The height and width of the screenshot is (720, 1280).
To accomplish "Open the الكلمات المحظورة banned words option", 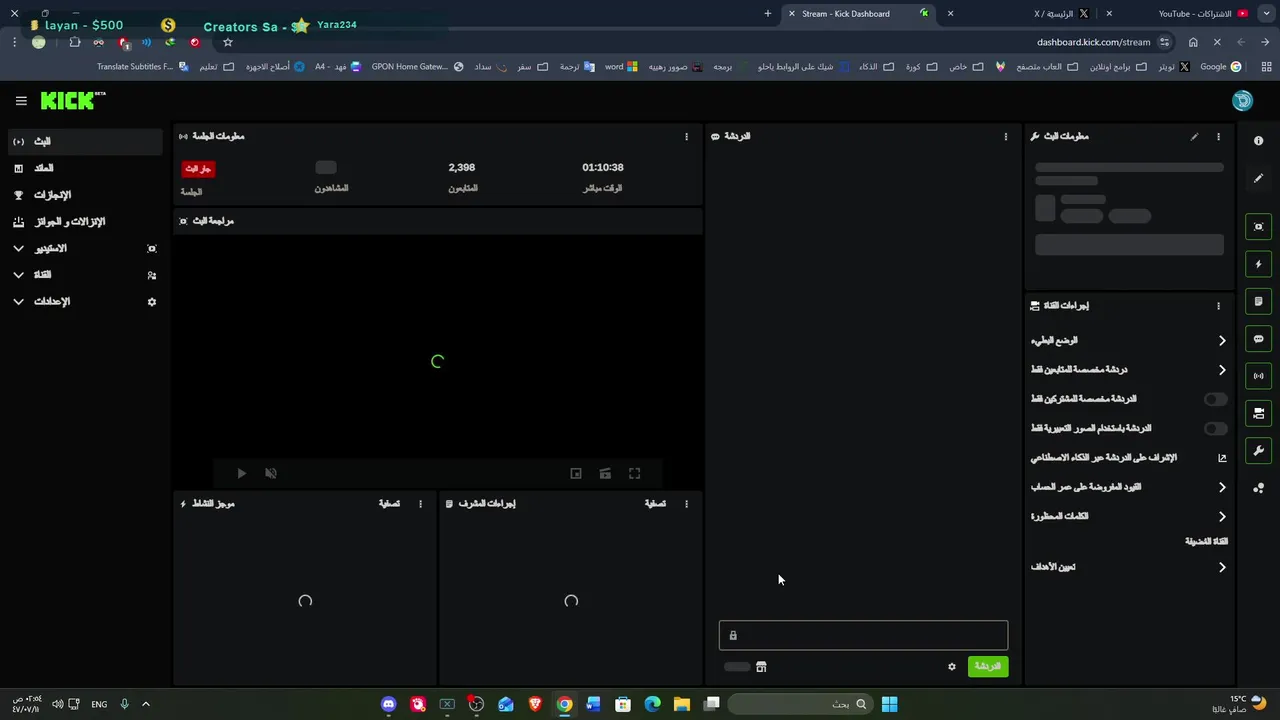I will click(1129, 517).
